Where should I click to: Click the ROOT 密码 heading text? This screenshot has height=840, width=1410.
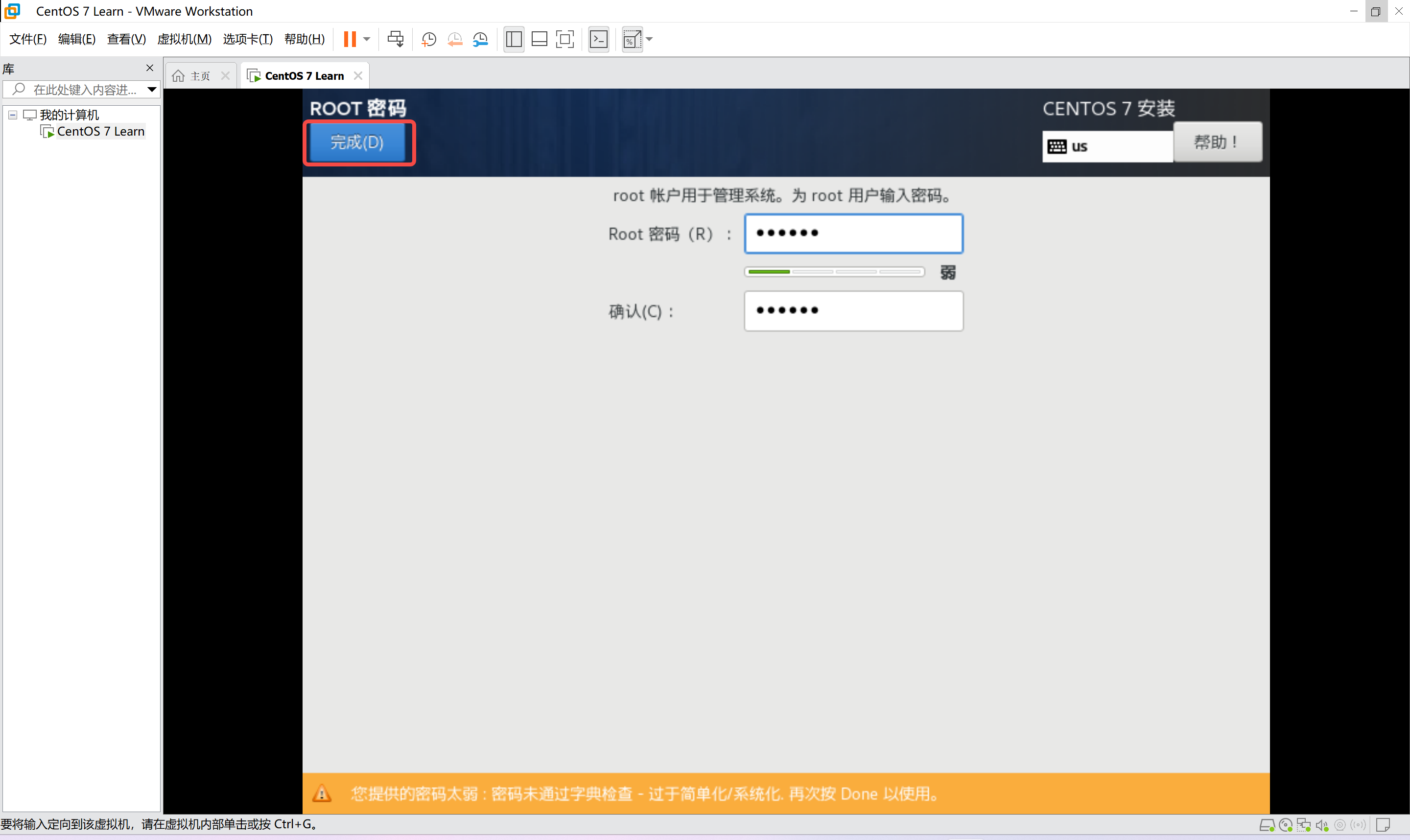click(358, 108)
